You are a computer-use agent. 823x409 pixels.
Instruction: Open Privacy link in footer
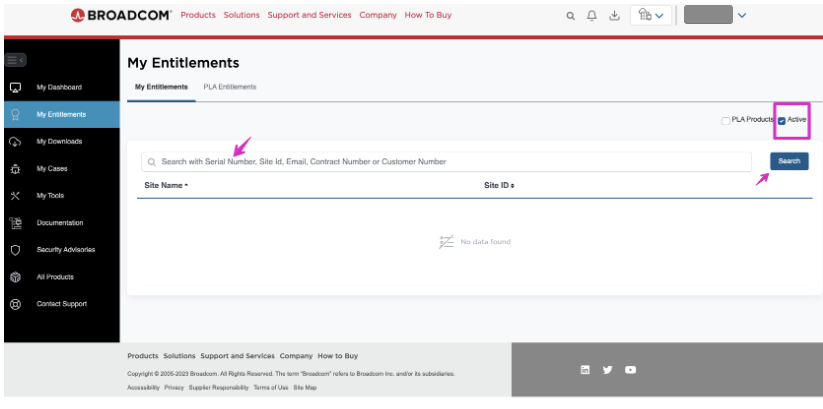point(174,387)
